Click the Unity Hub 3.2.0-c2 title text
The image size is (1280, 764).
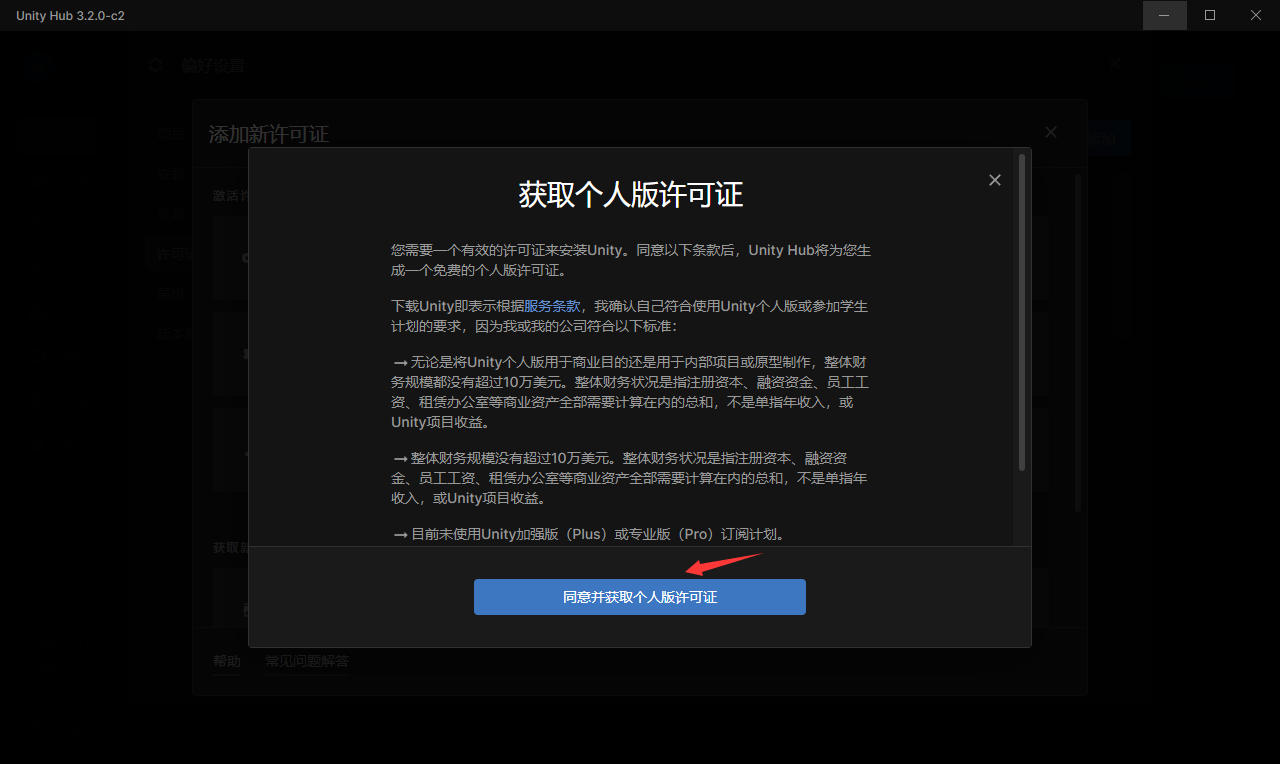(x=70, y=15)
